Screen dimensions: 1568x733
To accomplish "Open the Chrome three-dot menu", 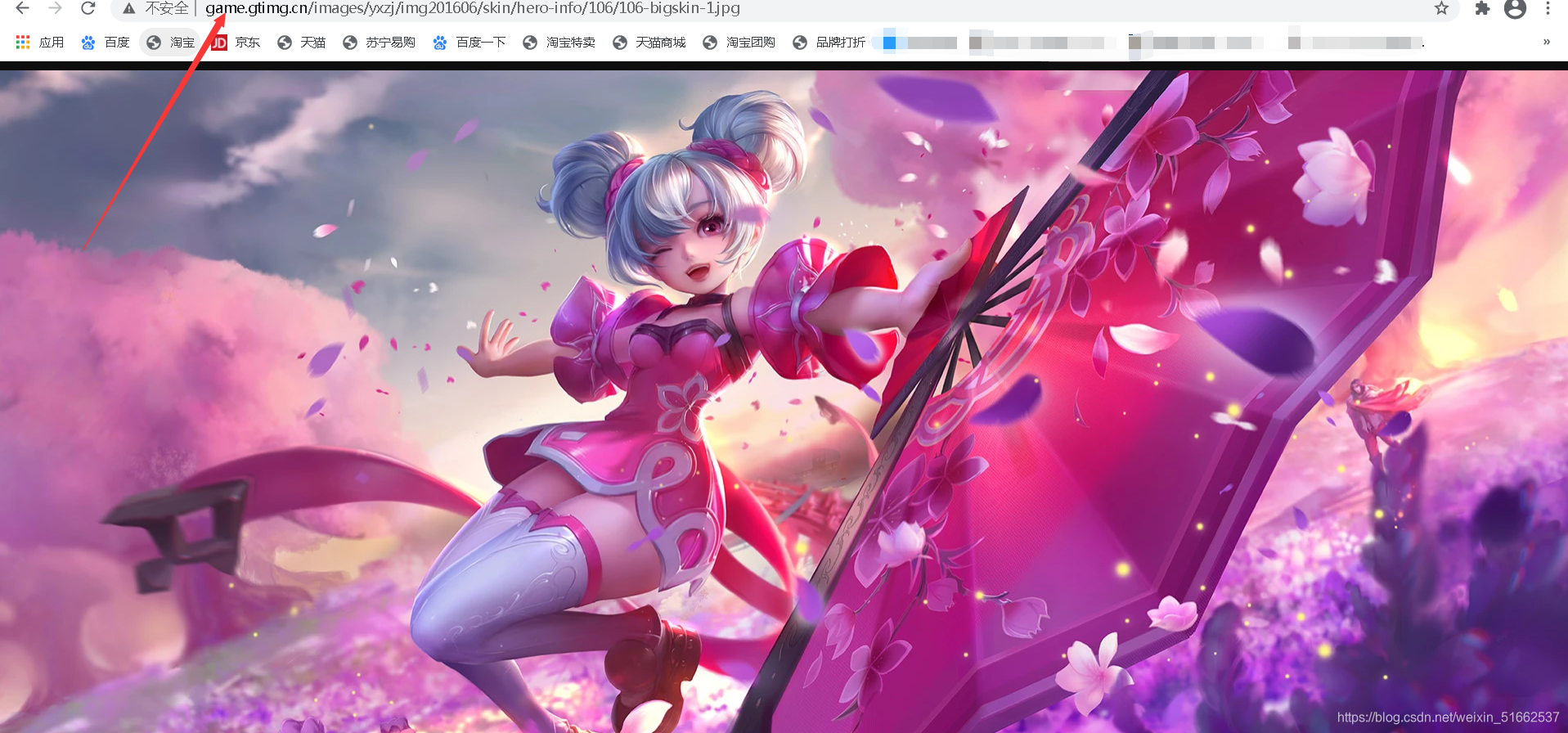I will 1548,8.
